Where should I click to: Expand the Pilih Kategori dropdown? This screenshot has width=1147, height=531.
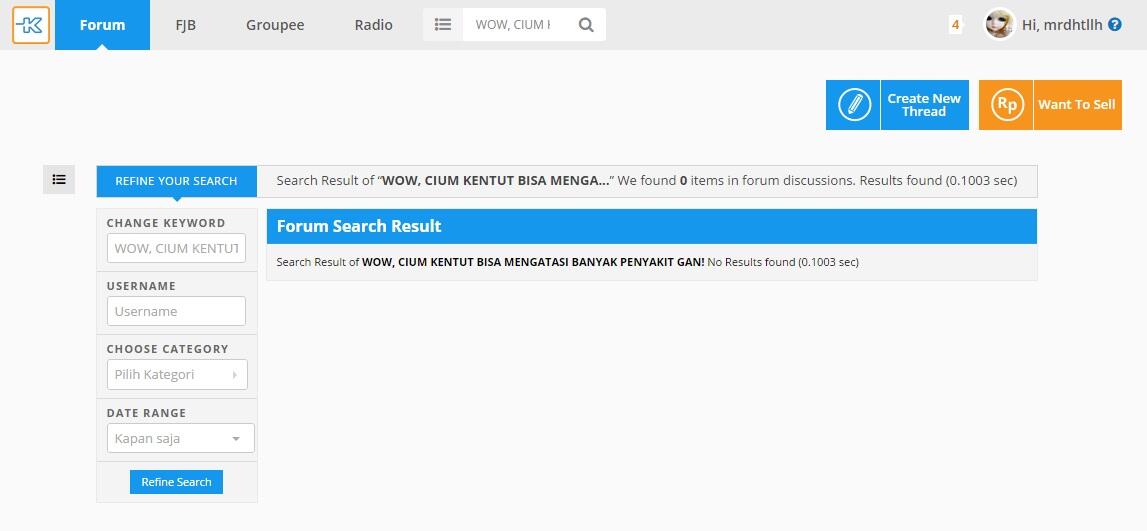coord(177,374)
